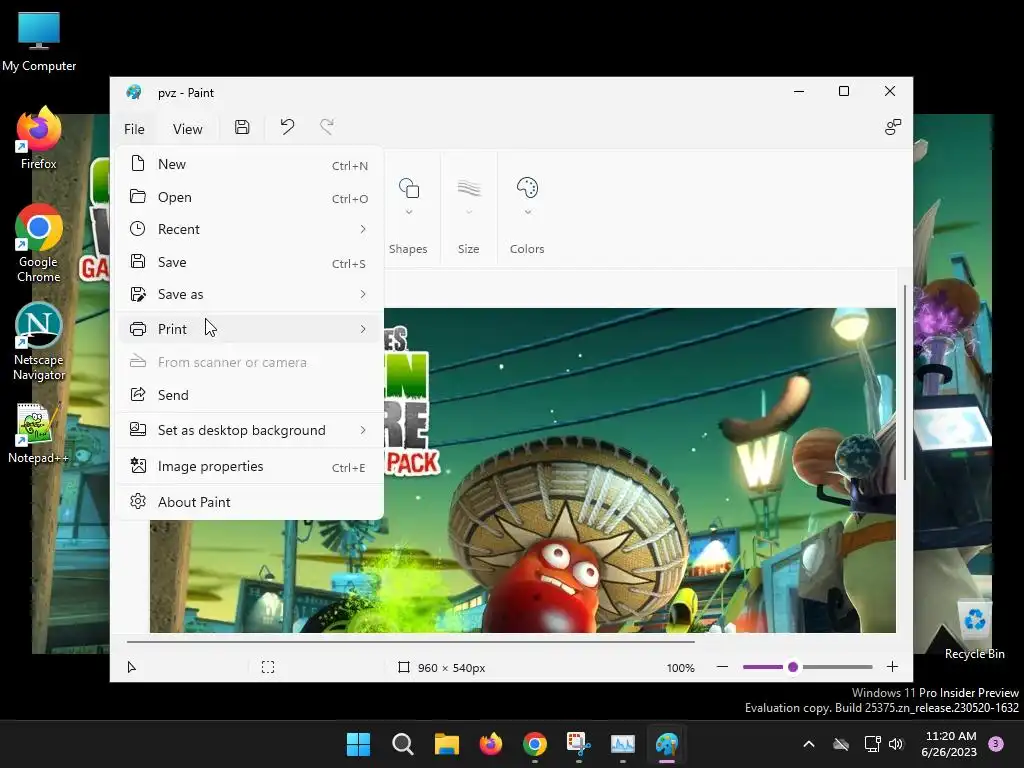The image size is (1024, 768).
Task: Click the network tray icon
Action: pyautogui.click(x=872, y=744)
